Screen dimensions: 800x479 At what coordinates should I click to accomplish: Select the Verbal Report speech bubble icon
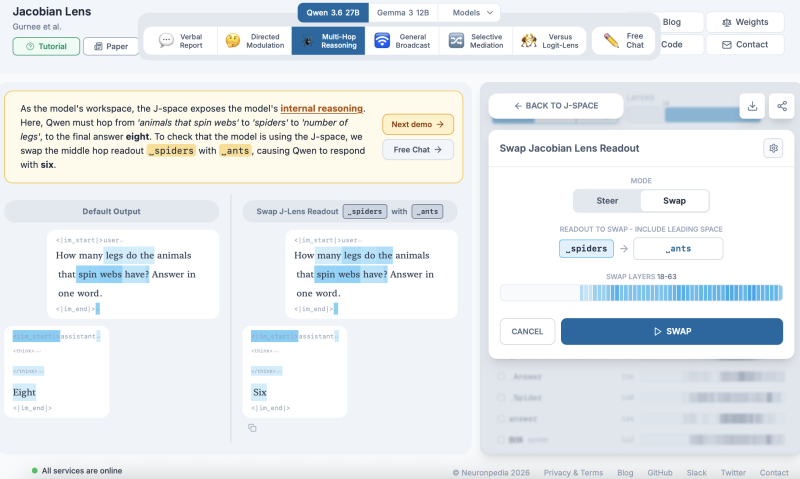[166, 41]
